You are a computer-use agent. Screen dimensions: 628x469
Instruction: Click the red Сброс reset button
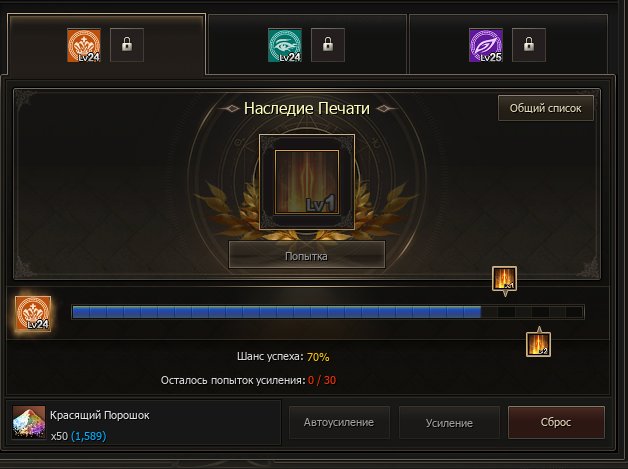tap(556, 423)
